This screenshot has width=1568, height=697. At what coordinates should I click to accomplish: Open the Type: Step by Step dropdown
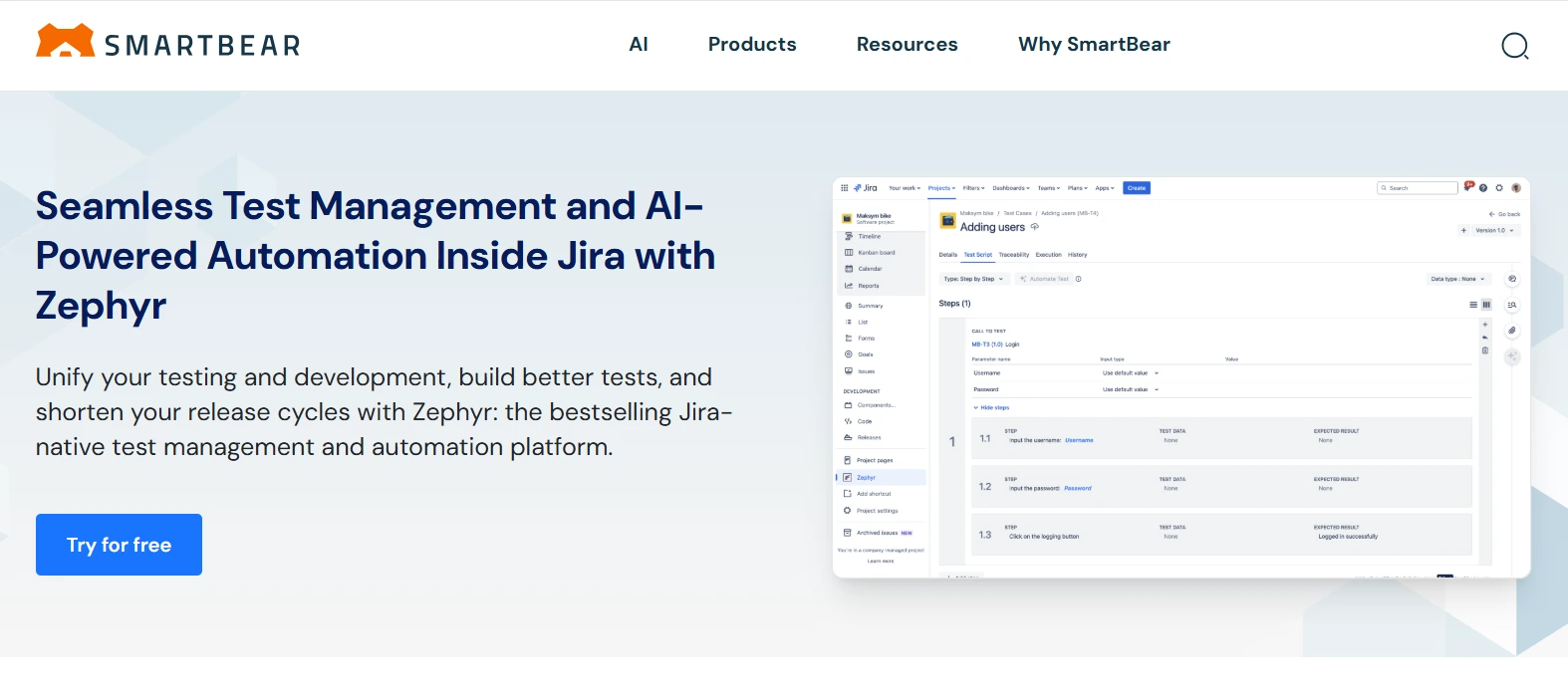point(974,279)
